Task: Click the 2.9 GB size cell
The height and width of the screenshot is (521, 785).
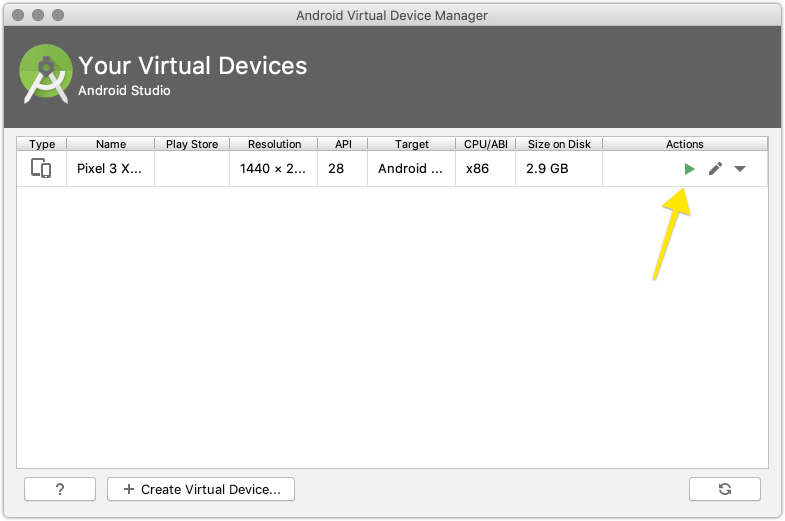Action: tap(559, 169)
